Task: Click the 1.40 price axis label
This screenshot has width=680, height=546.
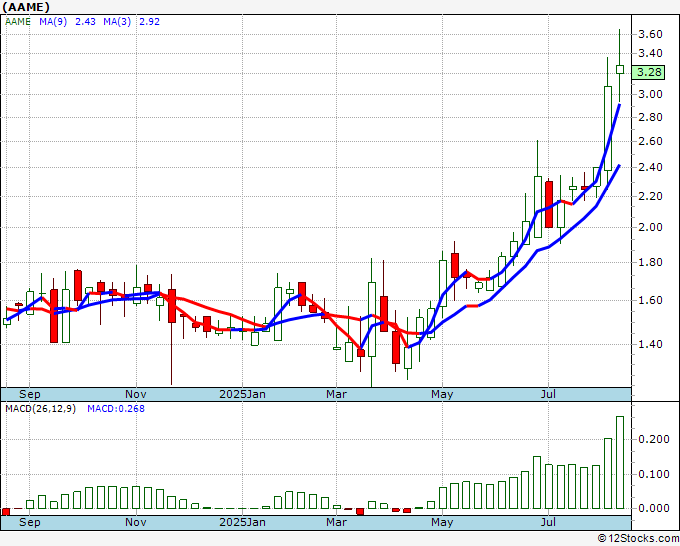Action: tap(650, 344)
